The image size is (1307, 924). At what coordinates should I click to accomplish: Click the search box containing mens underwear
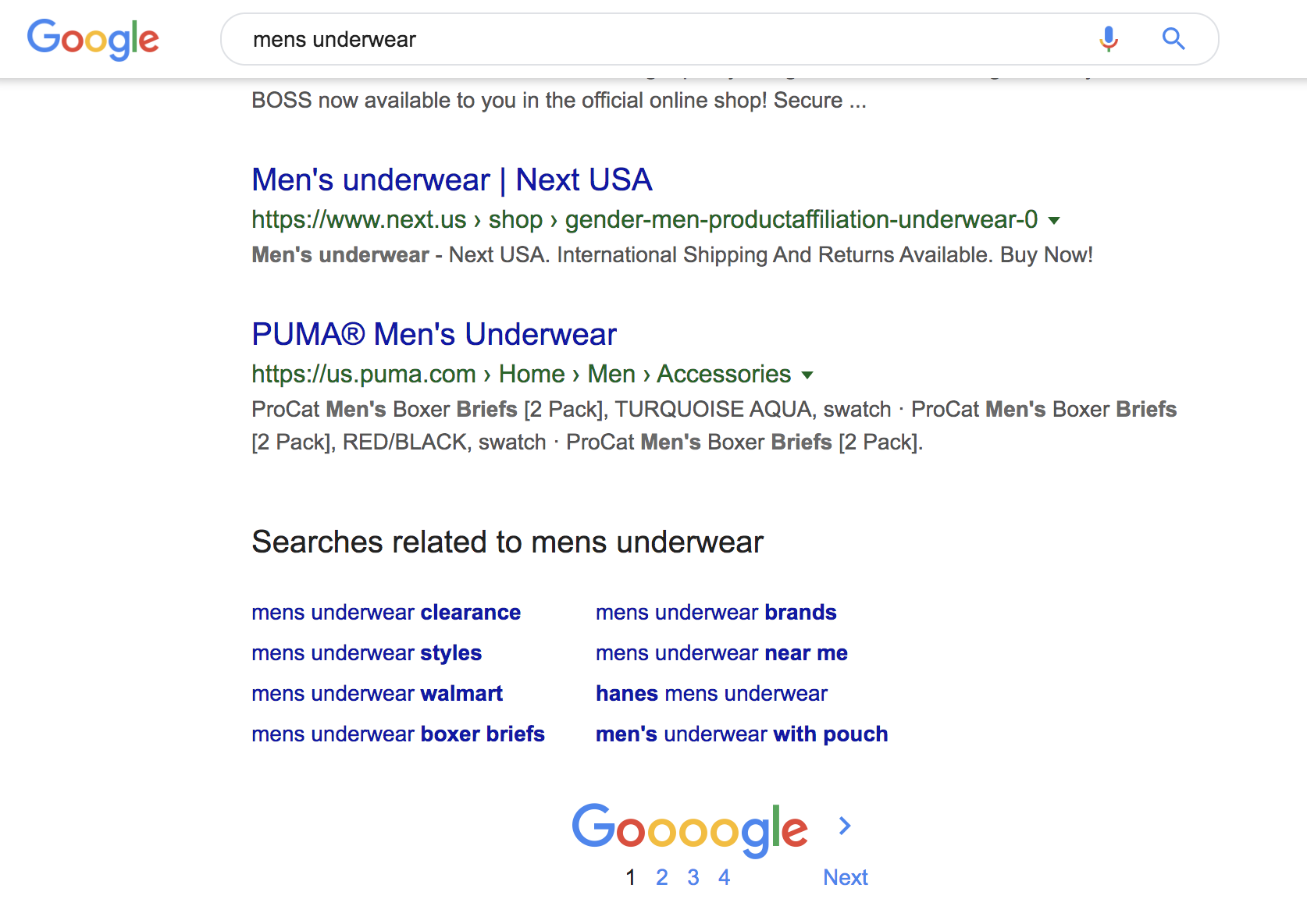664,39
